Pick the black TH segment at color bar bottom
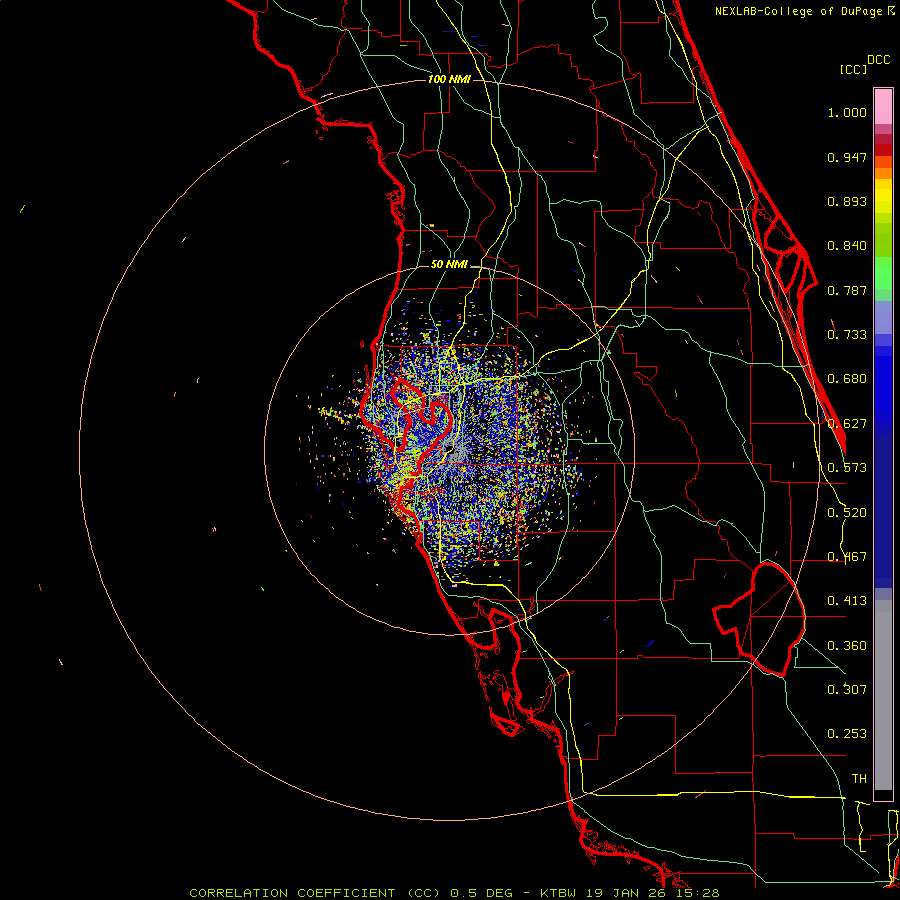This screenshot has height=900, width=900. tap(883, 794)
